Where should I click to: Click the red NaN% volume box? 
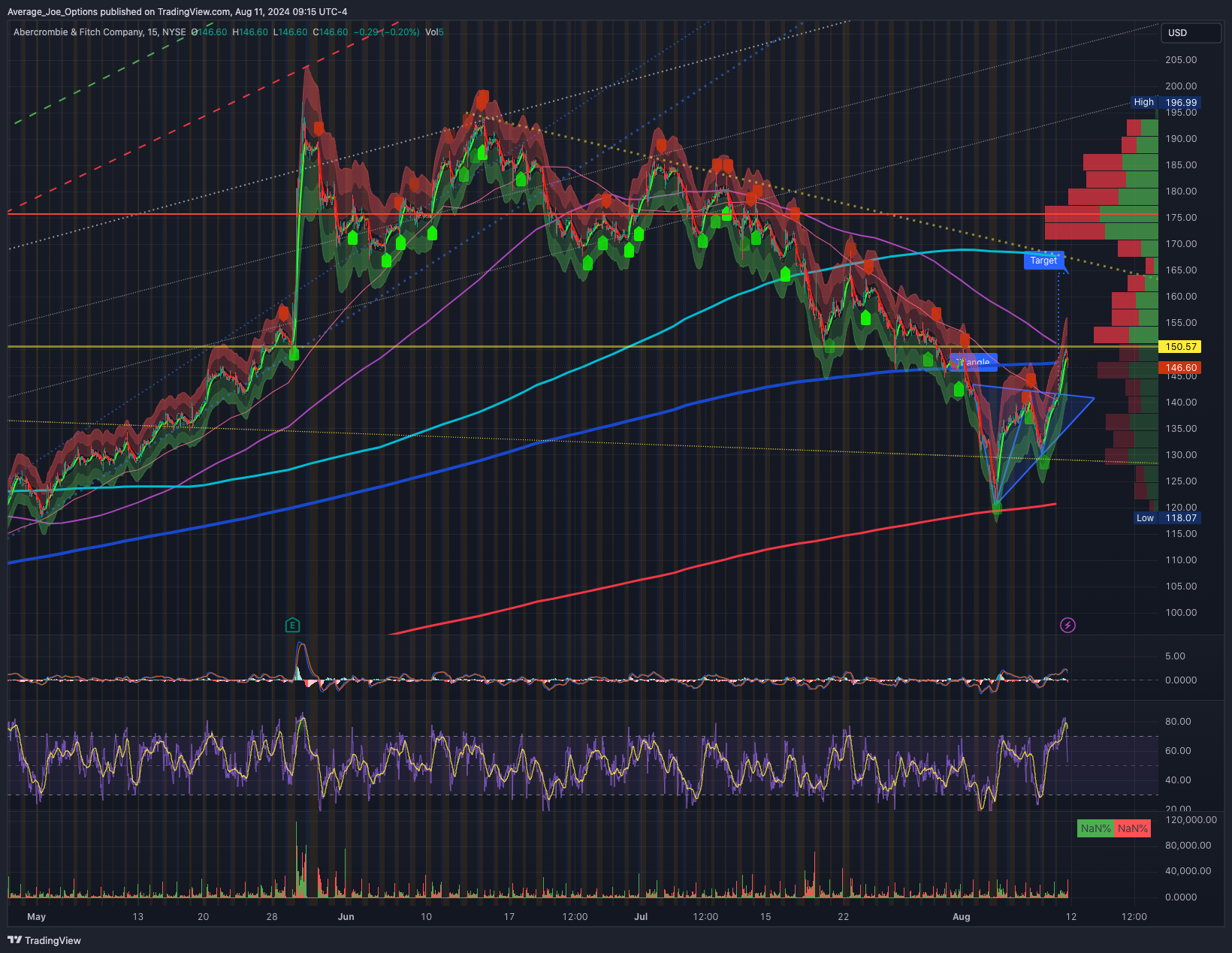click(1132, 828)
